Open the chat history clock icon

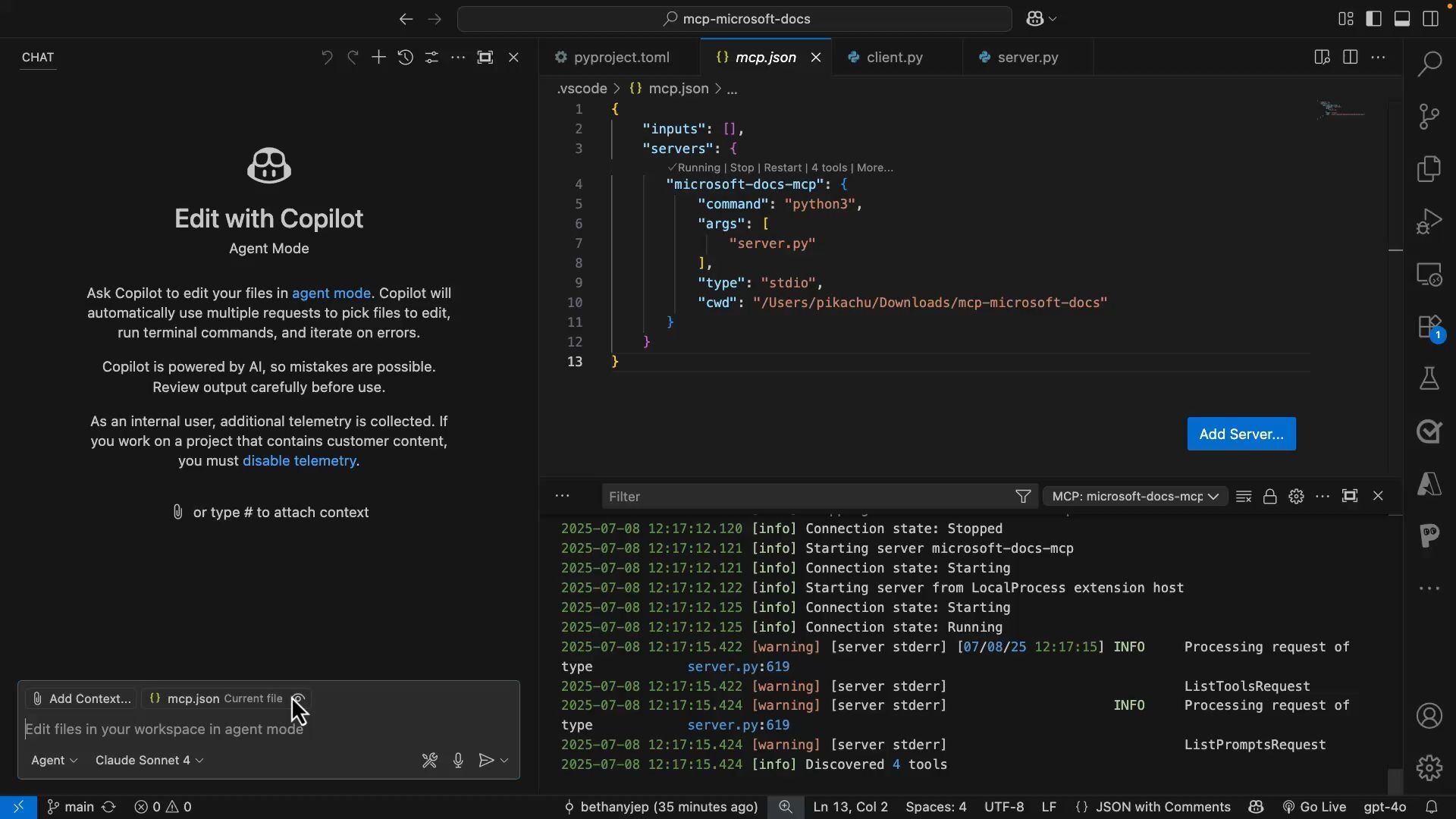coord(405,58)
